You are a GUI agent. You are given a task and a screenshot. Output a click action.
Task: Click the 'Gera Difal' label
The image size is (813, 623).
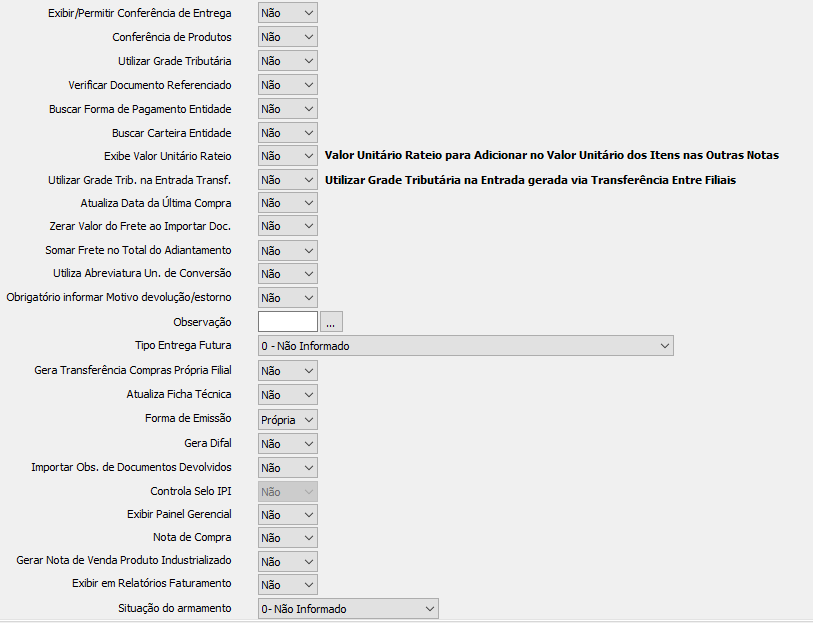(208, 443)
